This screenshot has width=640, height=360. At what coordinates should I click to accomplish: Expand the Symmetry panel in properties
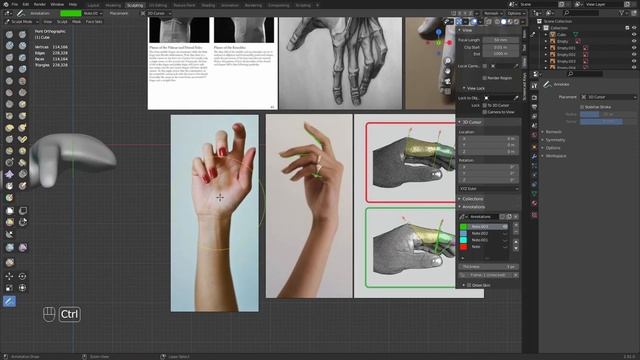[555, 140]
